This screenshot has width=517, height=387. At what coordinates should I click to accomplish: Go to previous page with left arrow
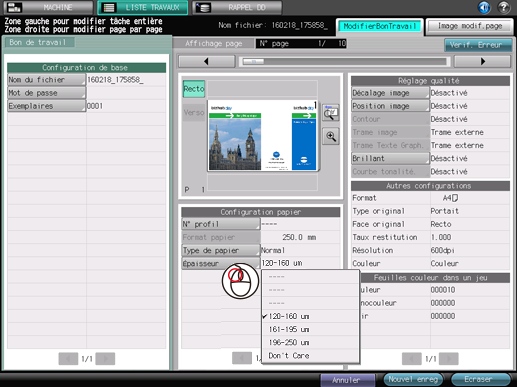pyautogui.click(x=207, y=61)
